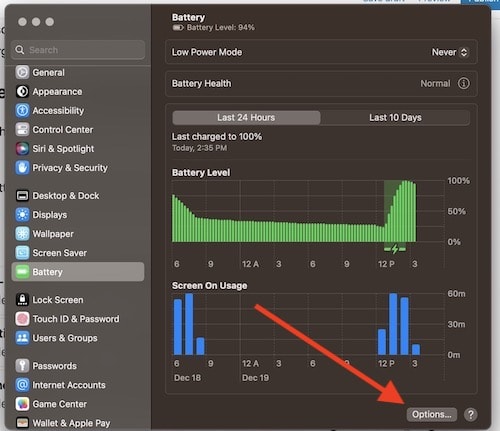Open Privacy & Security hand icon
500x431 pixels.
coord(22,168)
